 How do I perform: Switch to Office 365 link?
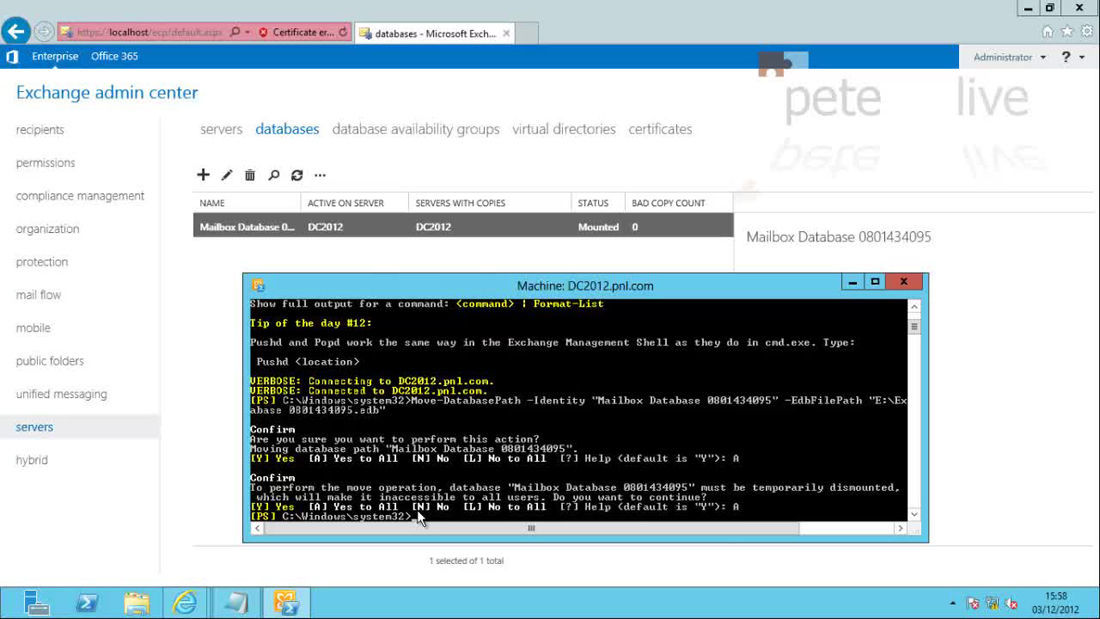click(114, 56)
